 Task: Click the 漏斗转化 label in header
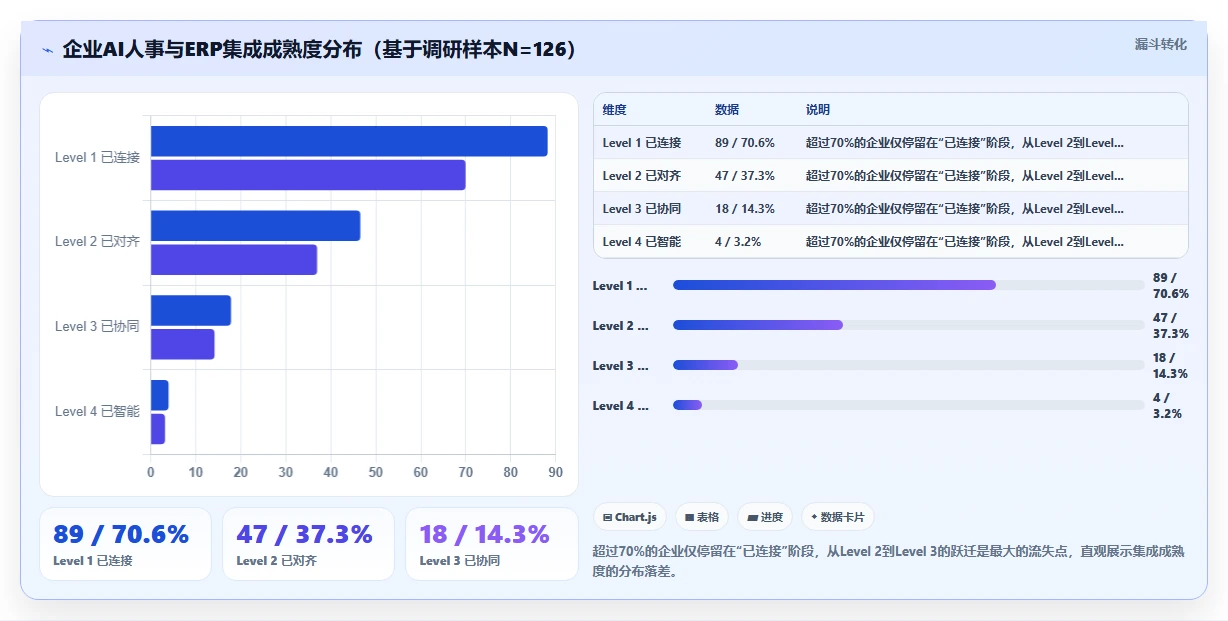[1161, 44]
